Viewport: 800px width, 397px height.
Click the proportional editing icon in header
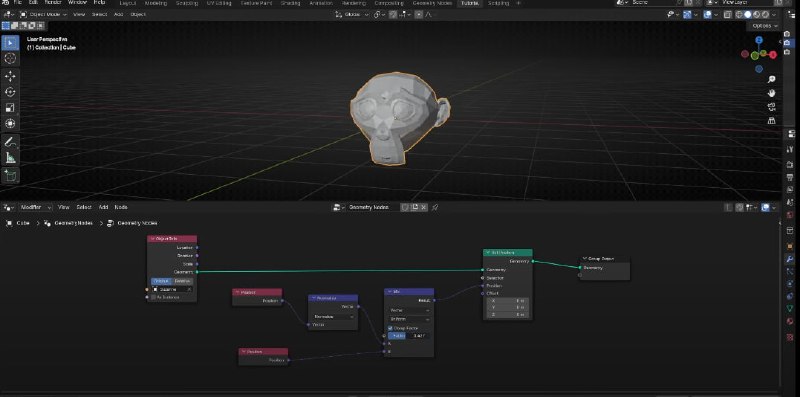(x=419, y=14)
